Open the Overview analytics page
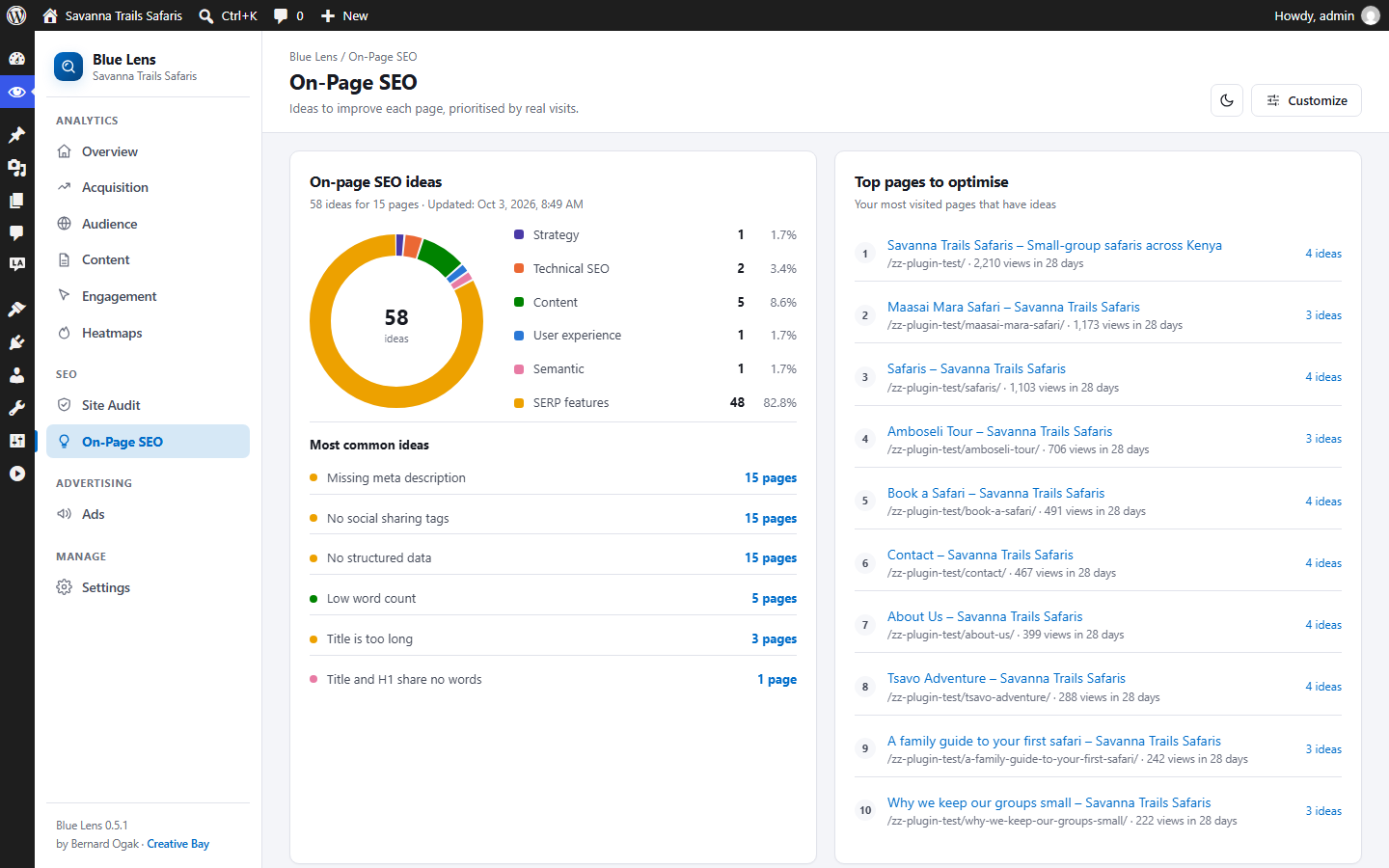The image size is (1389, 868). 148,151
